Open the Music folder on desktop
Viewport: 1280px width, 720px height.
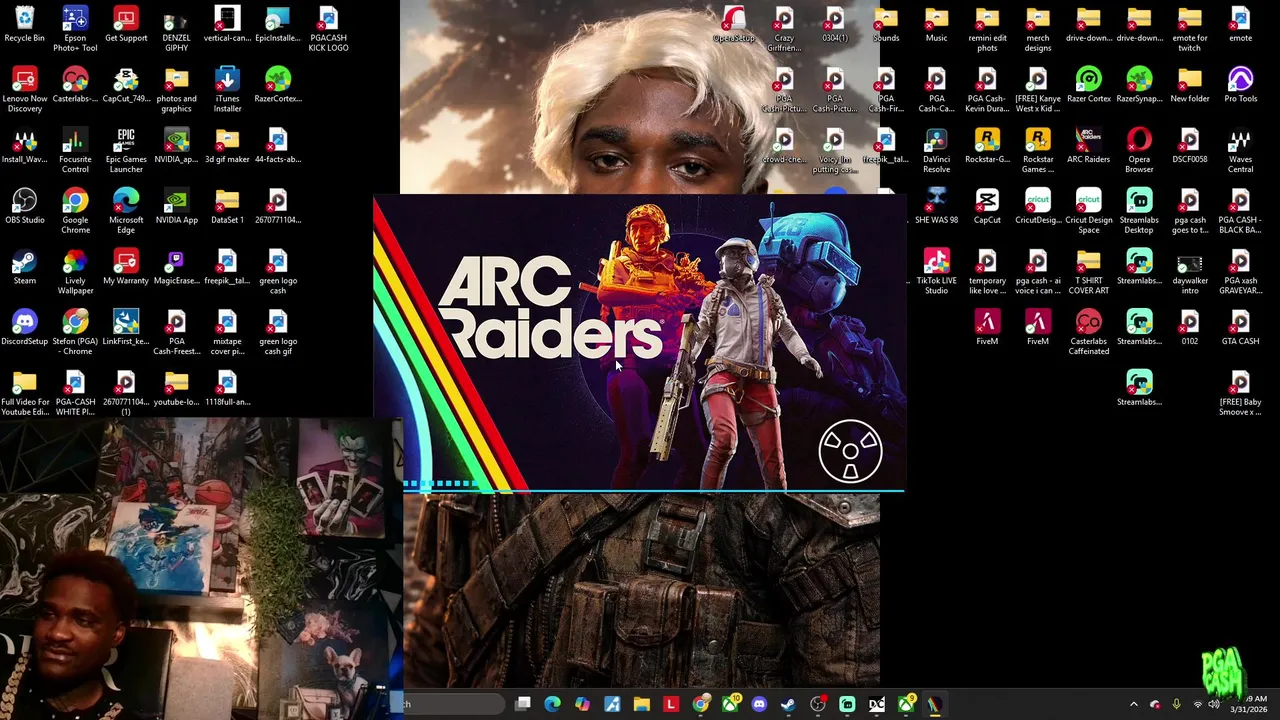936,25
